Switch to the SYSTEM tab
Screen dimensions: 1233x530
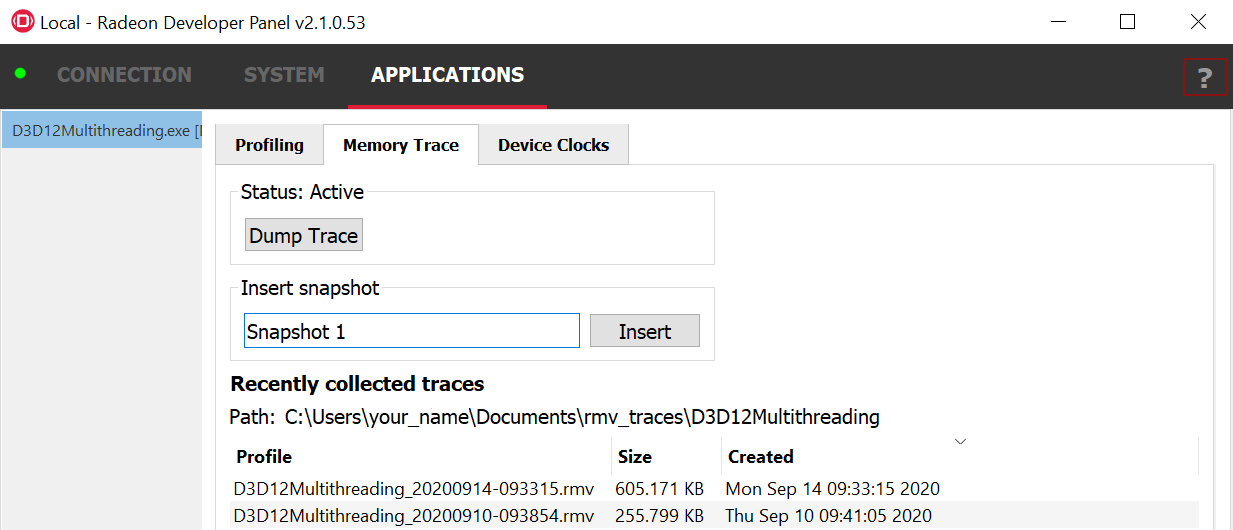[x=284, y=75]
